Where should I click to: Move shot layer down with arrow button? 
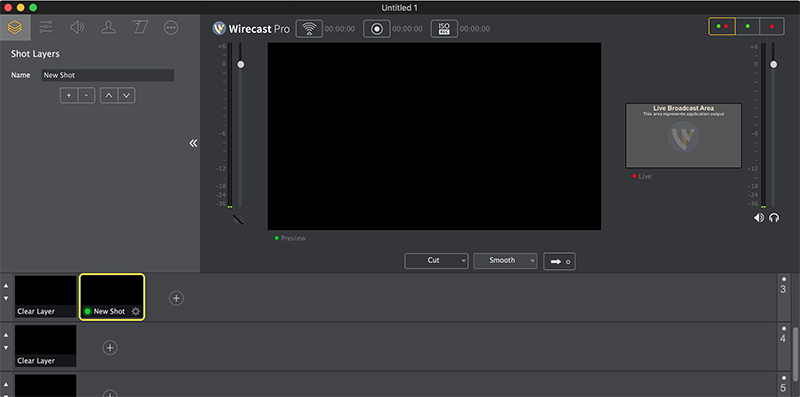click(x=127, y=95)
